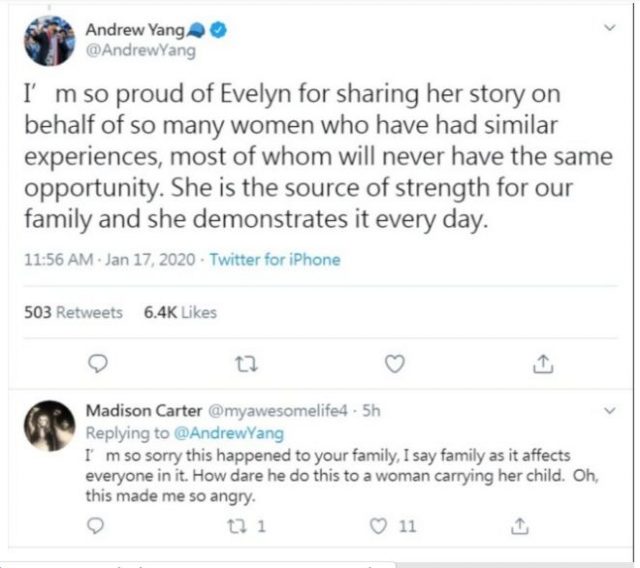The height and width of the screenshot is (568, 640).
Task: Like Andrew Yang's main tweet
Action: 395,364
